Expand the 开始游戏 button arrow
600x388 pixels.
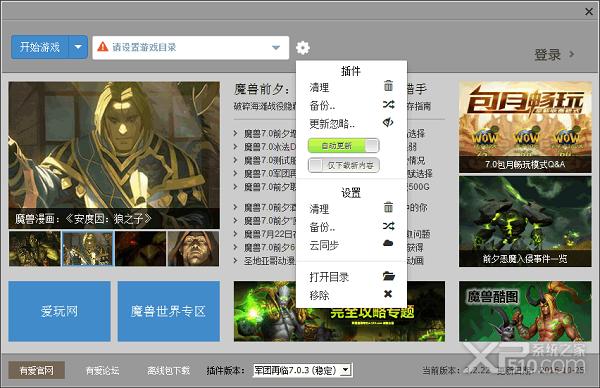pos(78,47)
